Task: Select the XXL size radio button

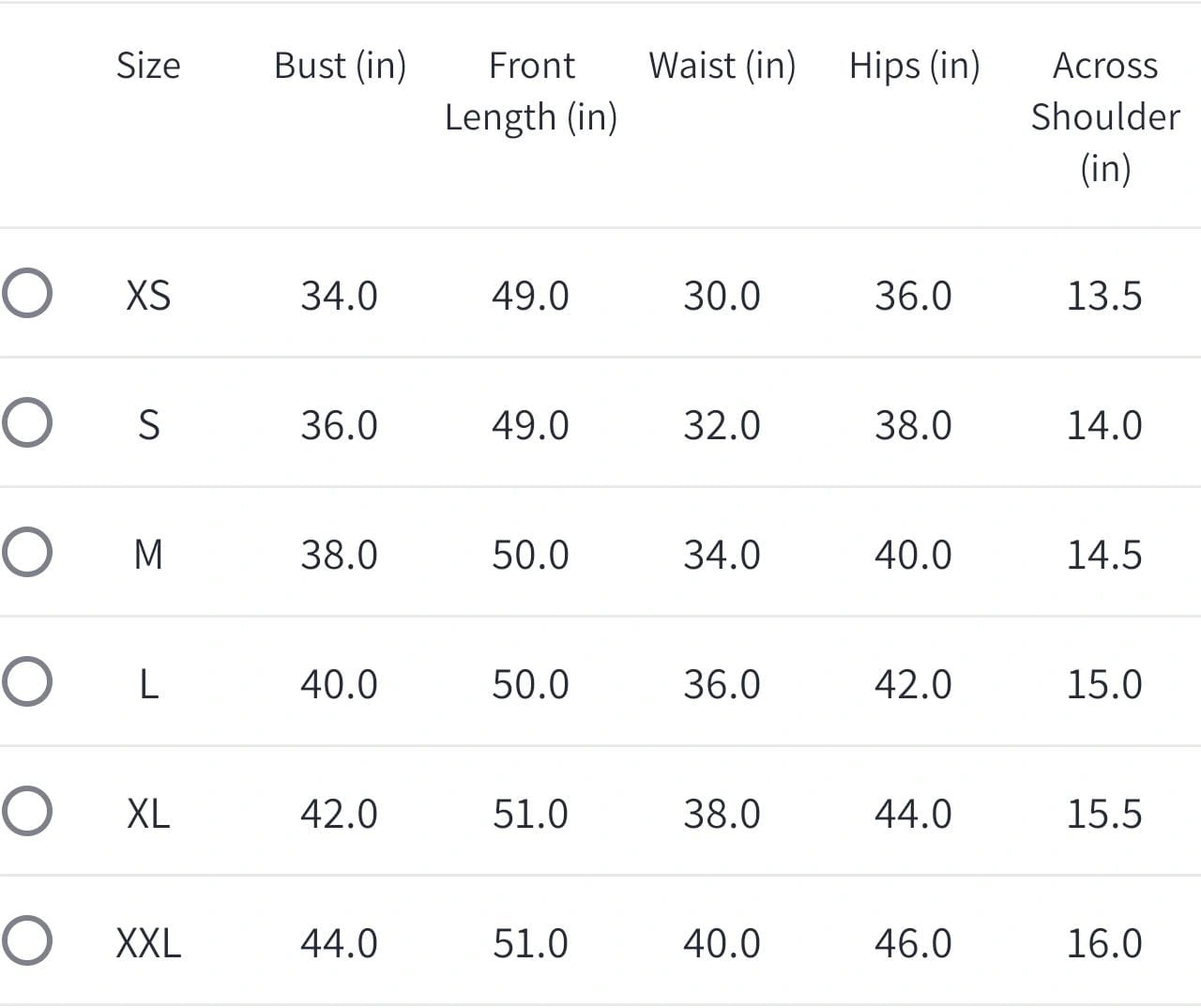Action: [x=26, y=940]
